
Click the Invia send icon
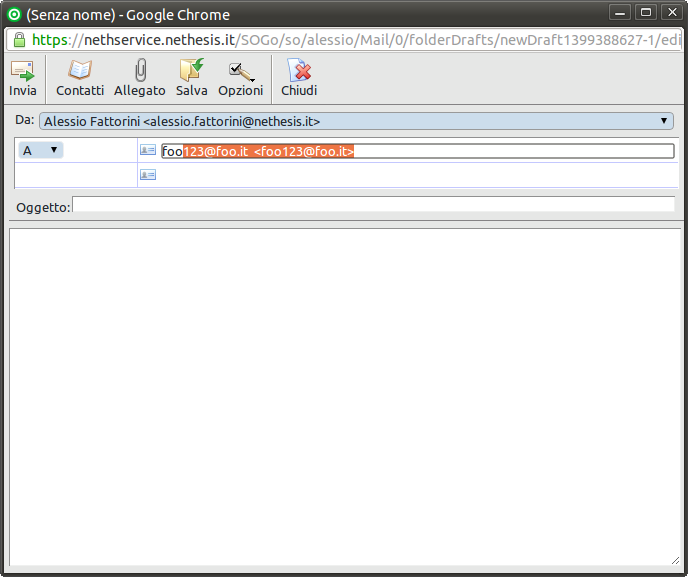[22, 72]
